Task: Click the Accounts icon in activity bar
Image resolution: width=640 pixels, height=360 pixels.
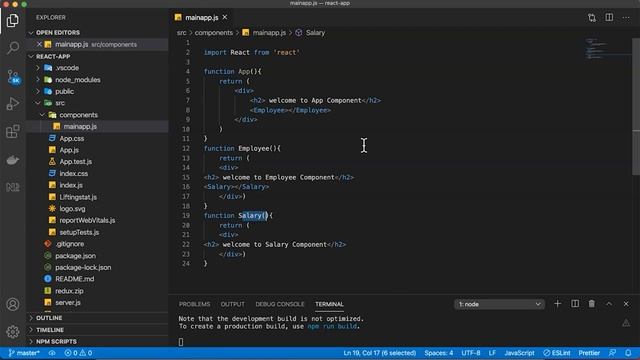Action: [13, 304]
